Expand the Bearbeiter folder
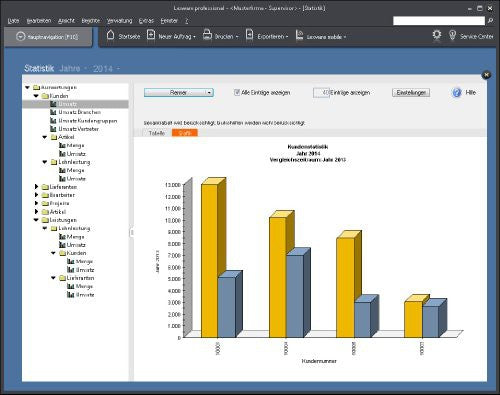 pos(36,195)
